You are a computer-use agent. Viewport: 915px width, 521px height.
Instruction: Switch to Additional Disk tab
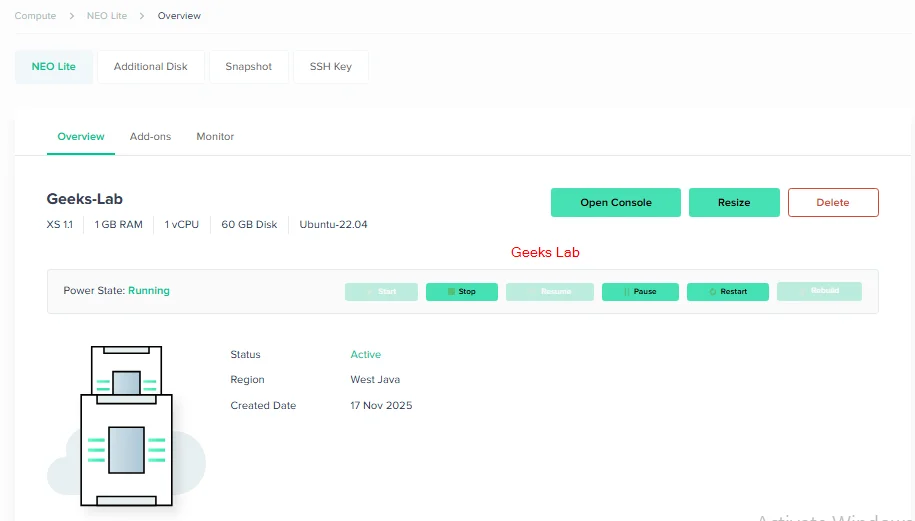click(x=151, y=67)
